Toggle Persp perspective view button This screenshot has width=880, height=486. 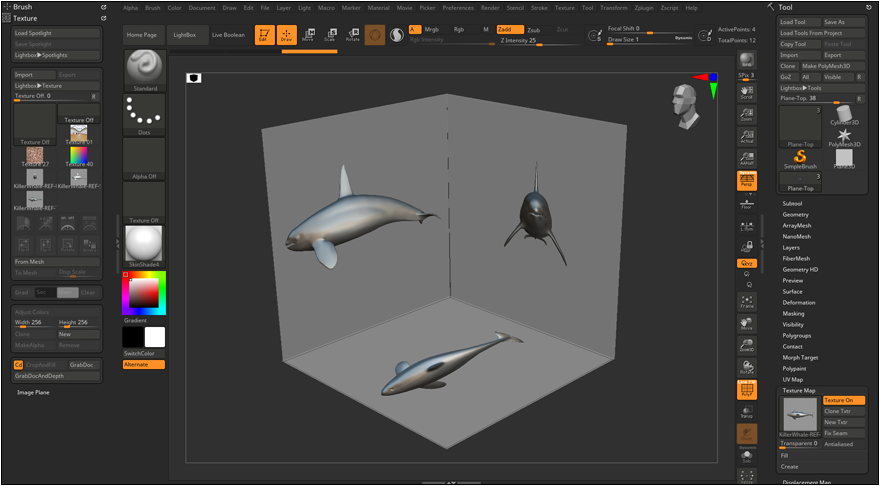pyautogui.click(x=746, y=180)
